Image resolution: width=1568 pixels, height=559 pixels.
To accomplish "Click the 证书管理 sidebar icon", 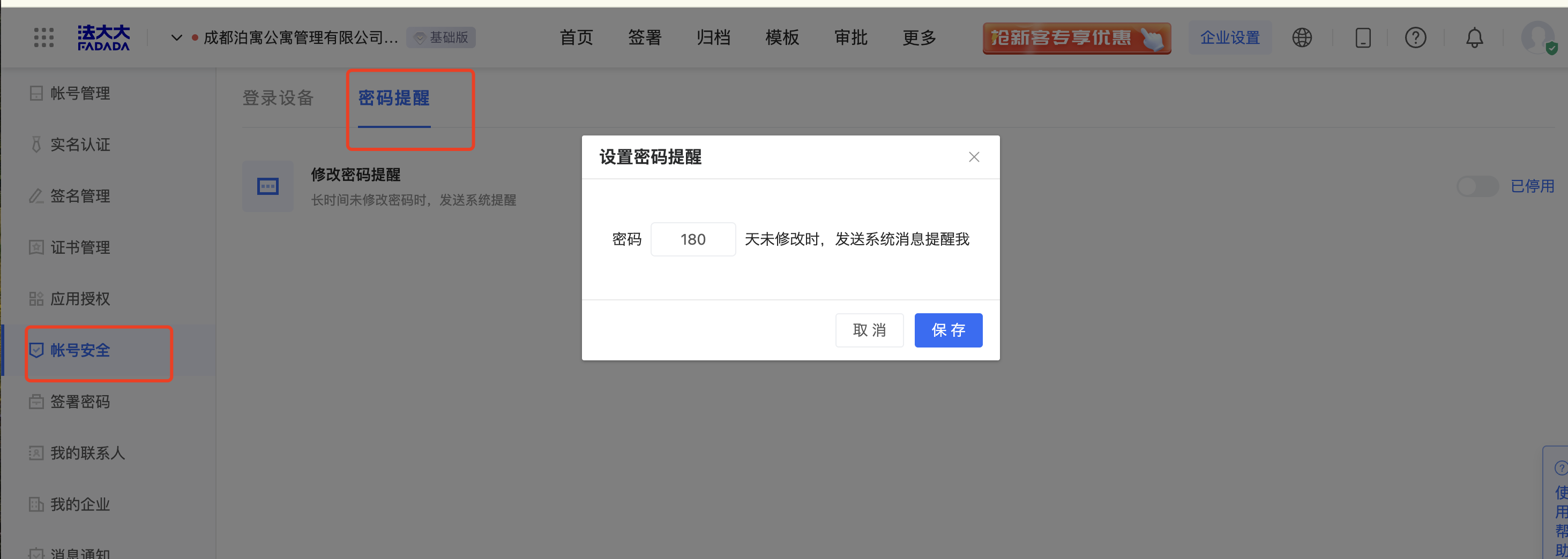I will pyautogui.click(x=36, y=247).
